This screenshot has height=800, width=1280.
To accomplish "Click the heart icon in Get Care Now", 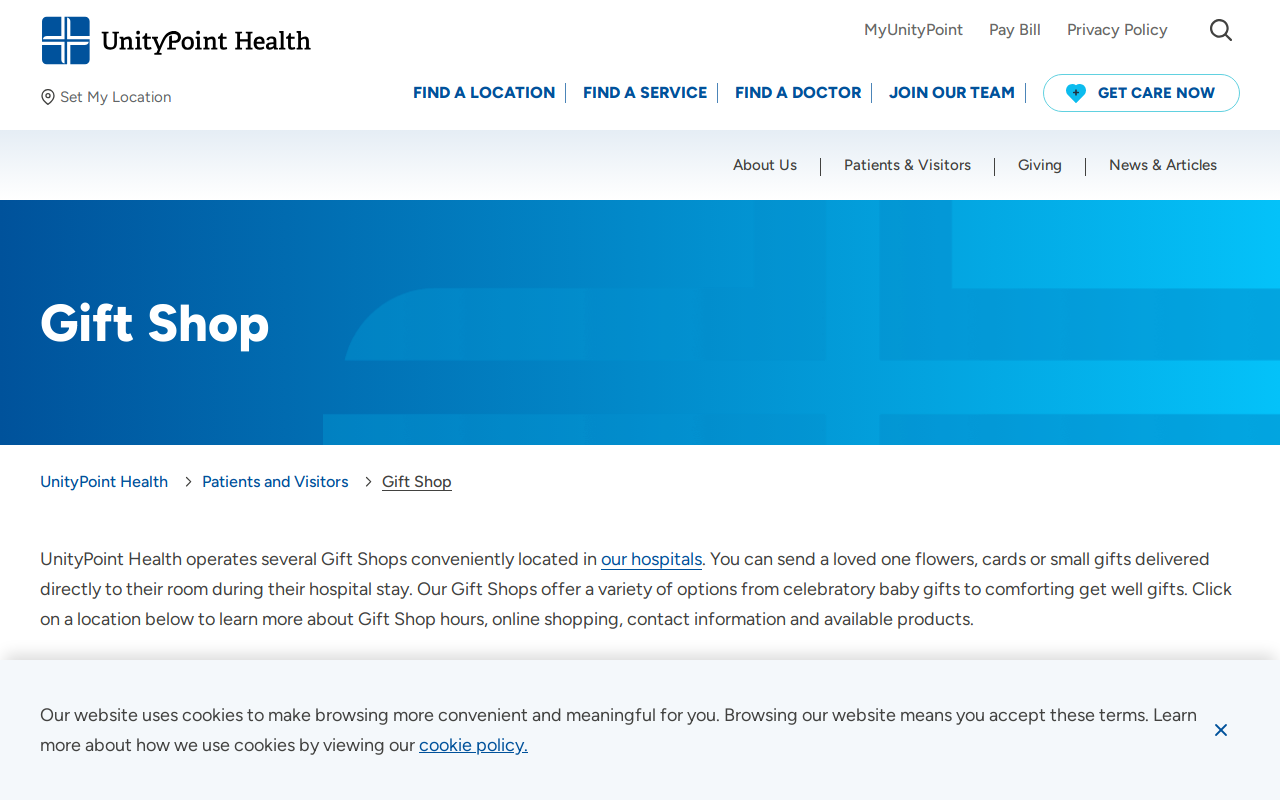I will pyautogui.click(x=1076, y=93).
